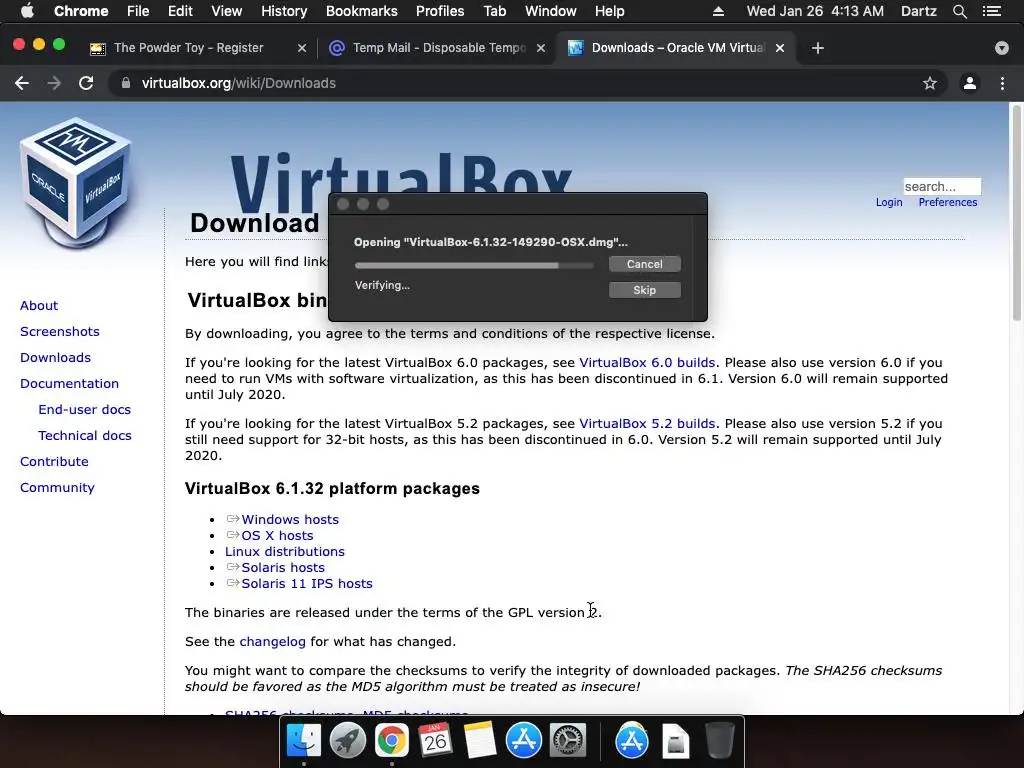This screenshot has height=768, width=1024.
Task: Open the Window menu
Action: [551, 11]
